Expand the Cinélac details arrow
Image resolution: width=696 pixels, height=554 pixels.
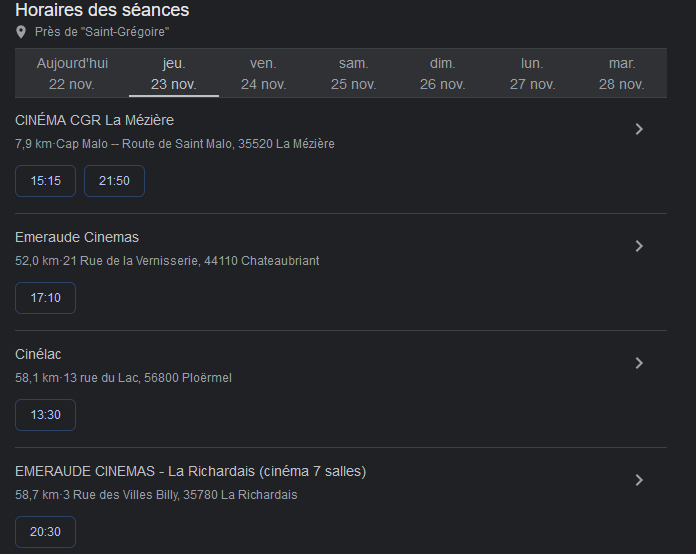click(x=639, y=363)
